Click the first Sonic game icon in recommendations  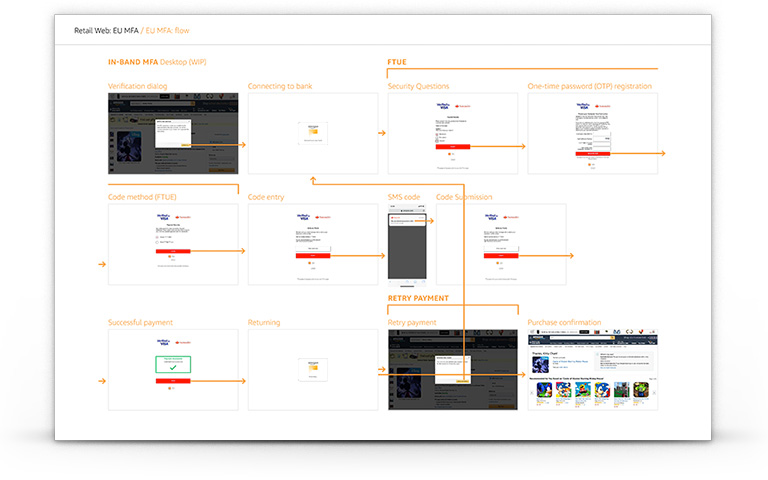[544, 390]
